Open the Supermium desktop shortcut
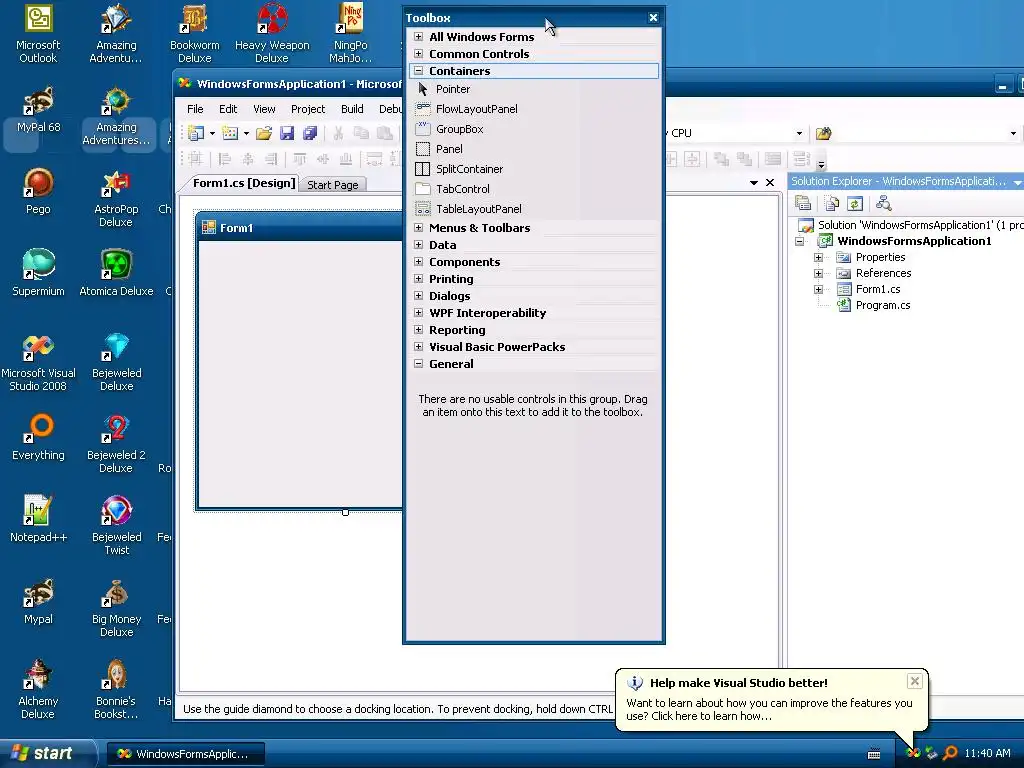 (x=38, y=273)
